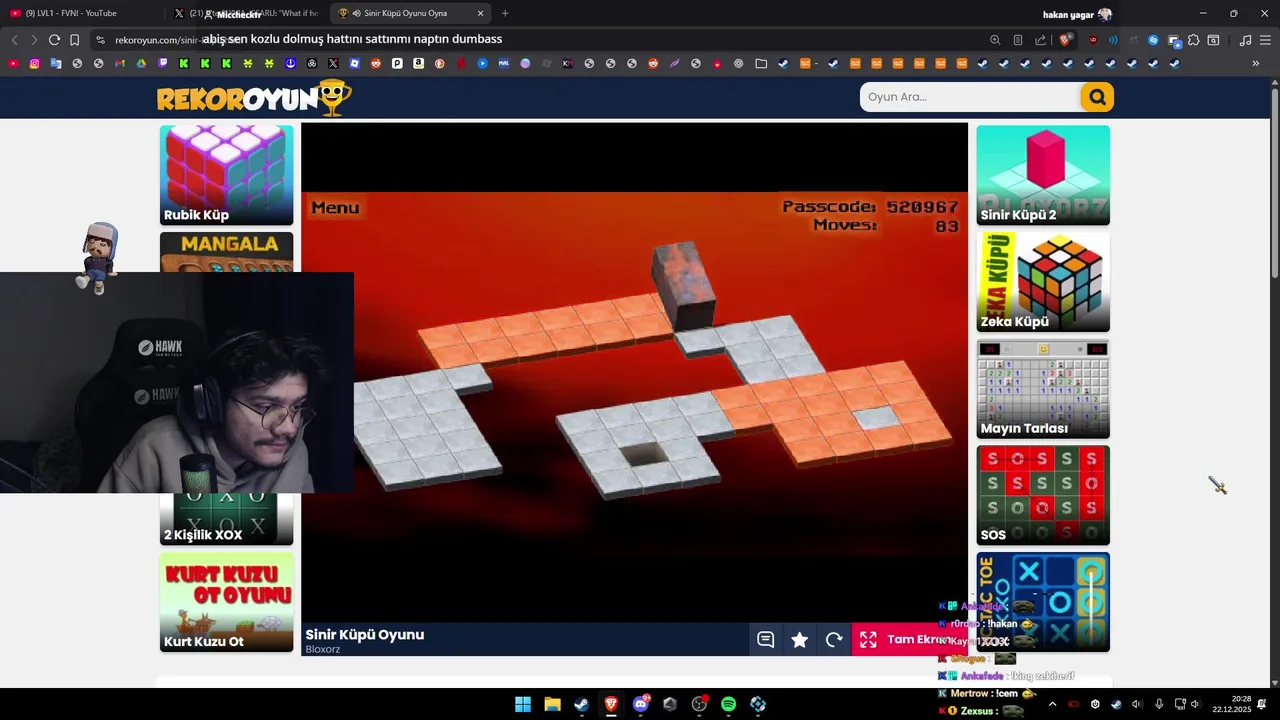Show hidden system tray icons chevron

(1052, 704)
